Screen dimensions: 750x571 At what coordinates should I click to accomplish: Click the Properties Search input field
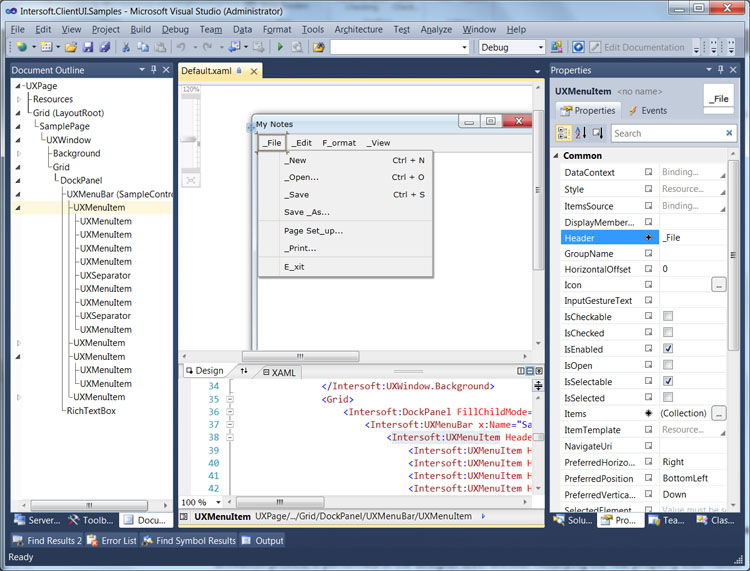tap(668, 133)
